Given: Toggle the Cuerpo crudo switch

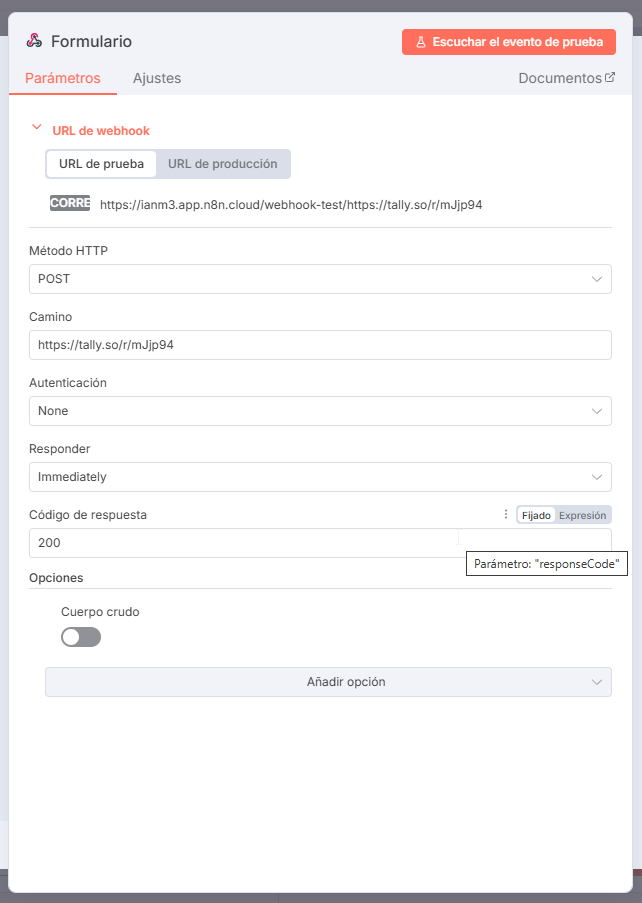Looking at the screenshot, I should [81, 637].
